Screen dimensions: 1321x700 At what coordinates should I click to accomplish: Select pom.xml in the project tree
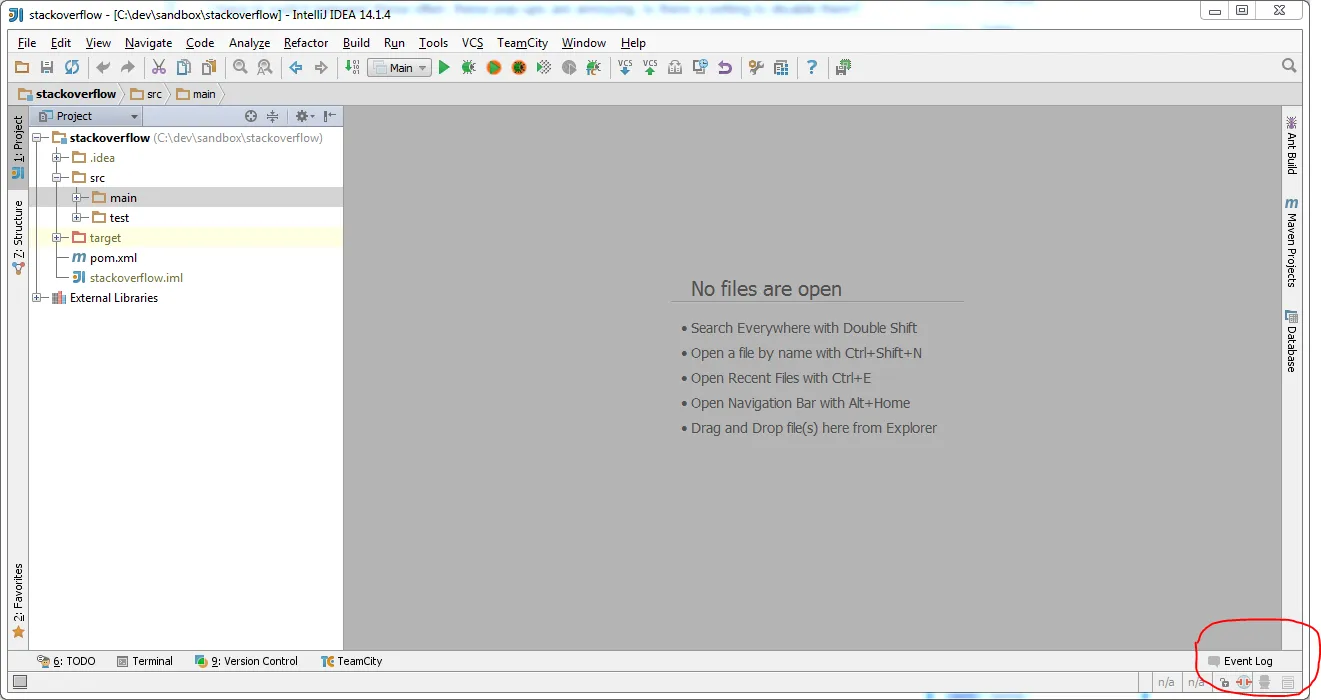(104, 258)
